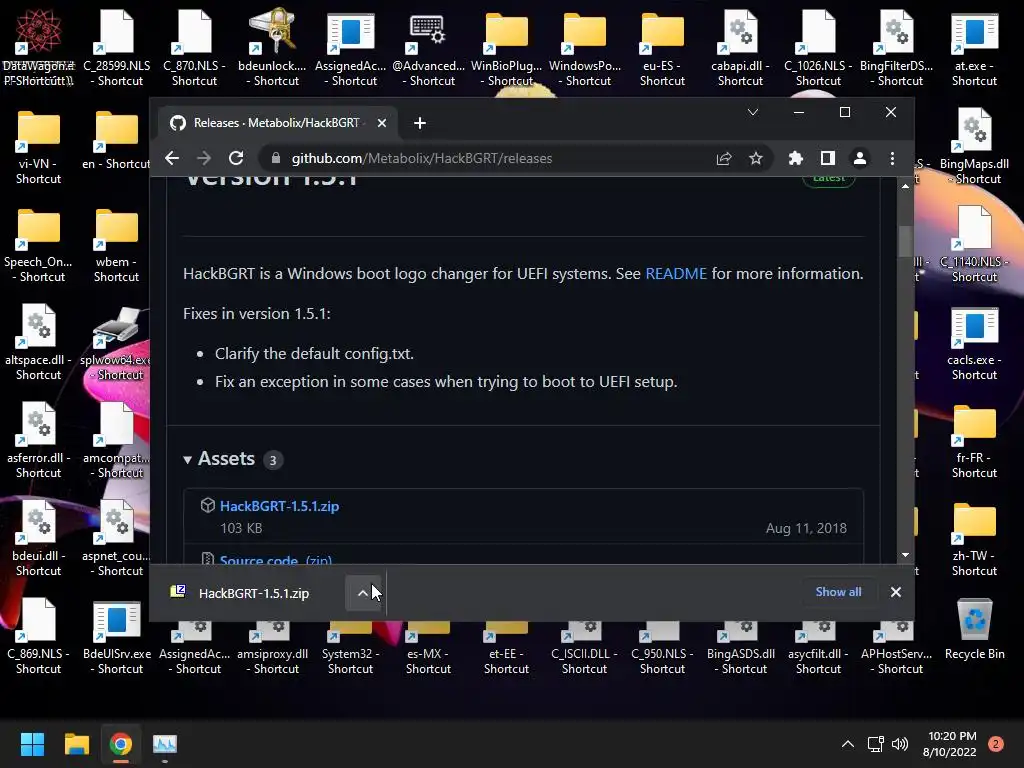Go back to the previous page in Chrome
The width and height of the screenshot is (1024, 768).
tap(172, 158)
